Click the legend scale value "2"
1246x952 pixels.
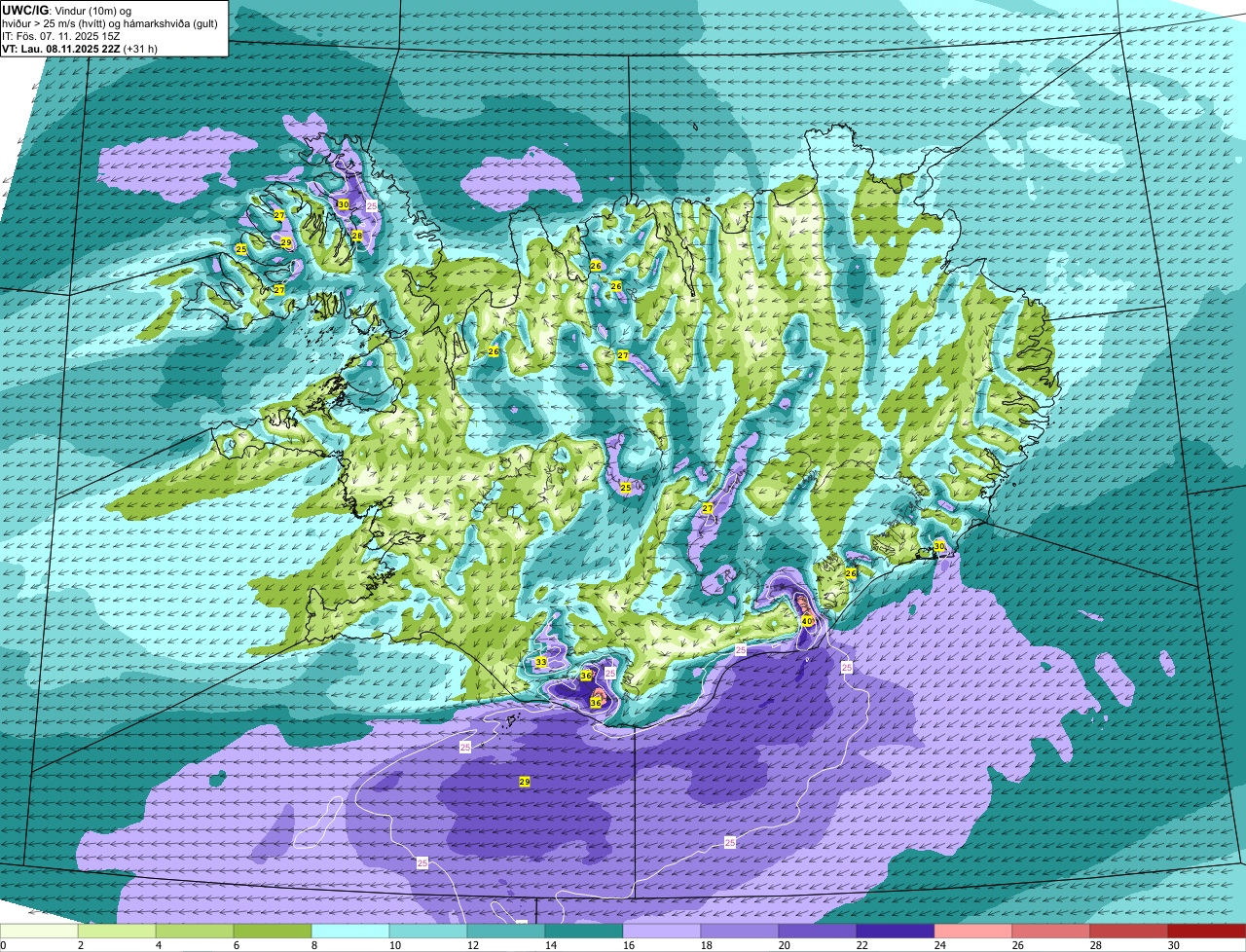pos(81,945)
